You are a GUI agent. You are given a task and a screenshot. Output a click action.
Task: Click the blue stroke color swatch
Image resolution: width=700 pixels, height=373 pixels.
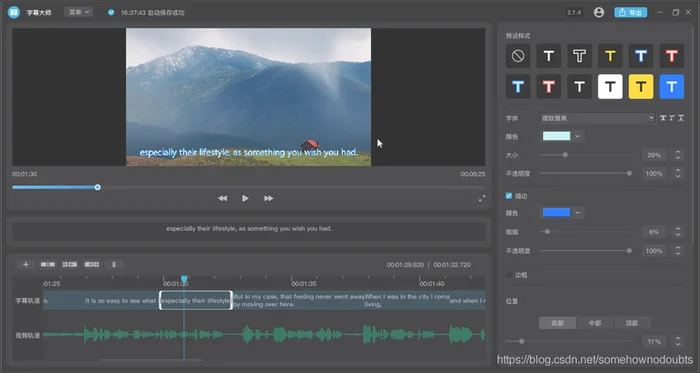coord(556,213)
